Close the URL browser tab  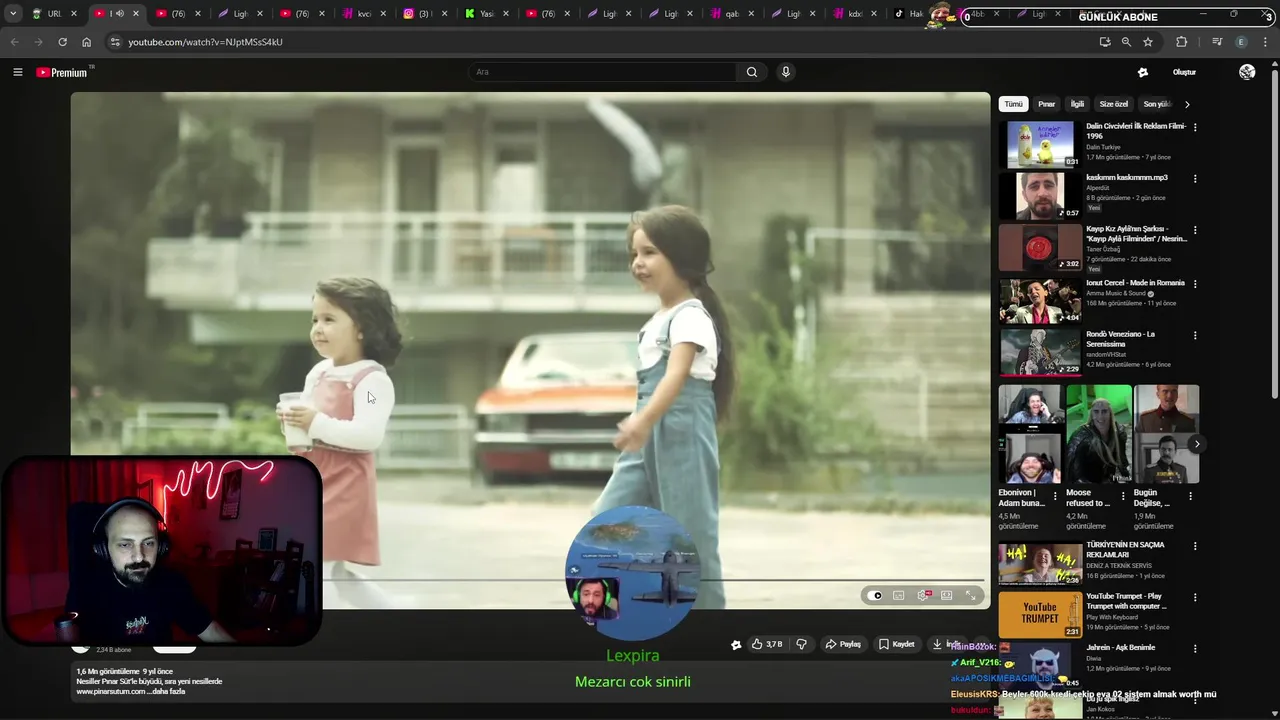(x=73, y=14)
